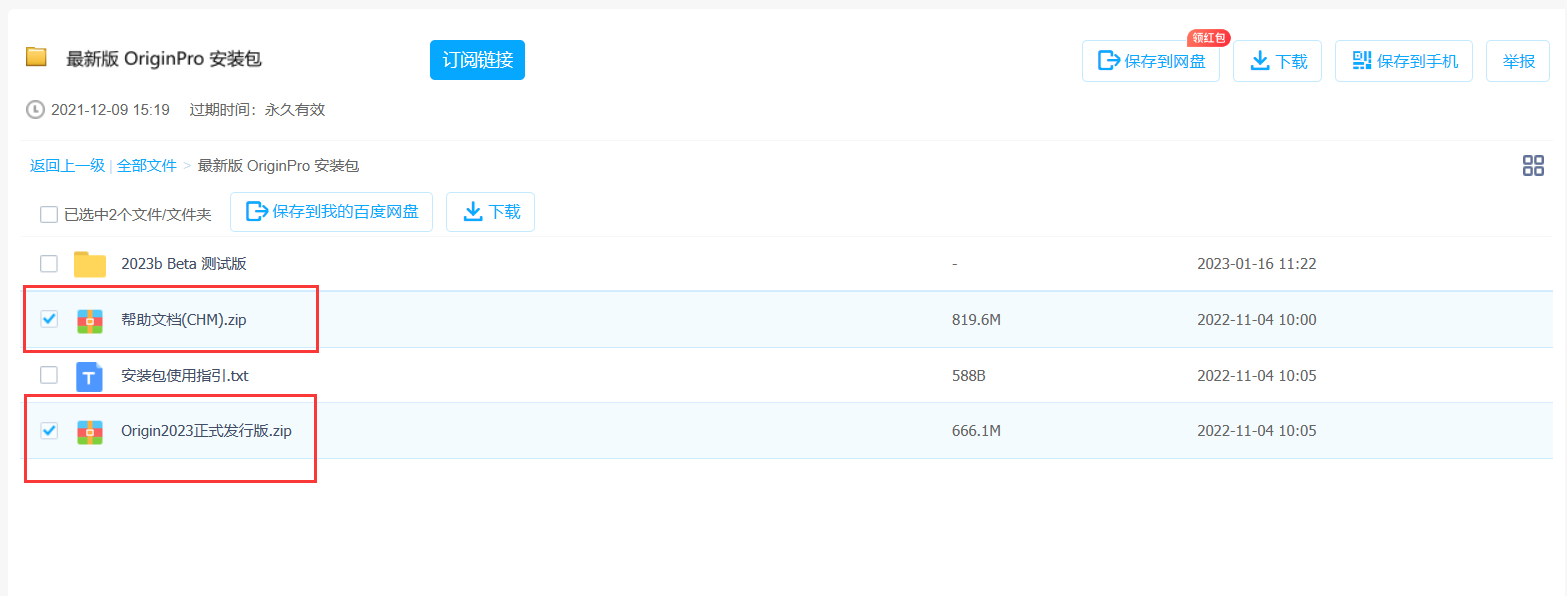This screenshot has width=1567, height=596.
Task: Click file name 帮助文档(CHM).zip
Action: point(184,320)
